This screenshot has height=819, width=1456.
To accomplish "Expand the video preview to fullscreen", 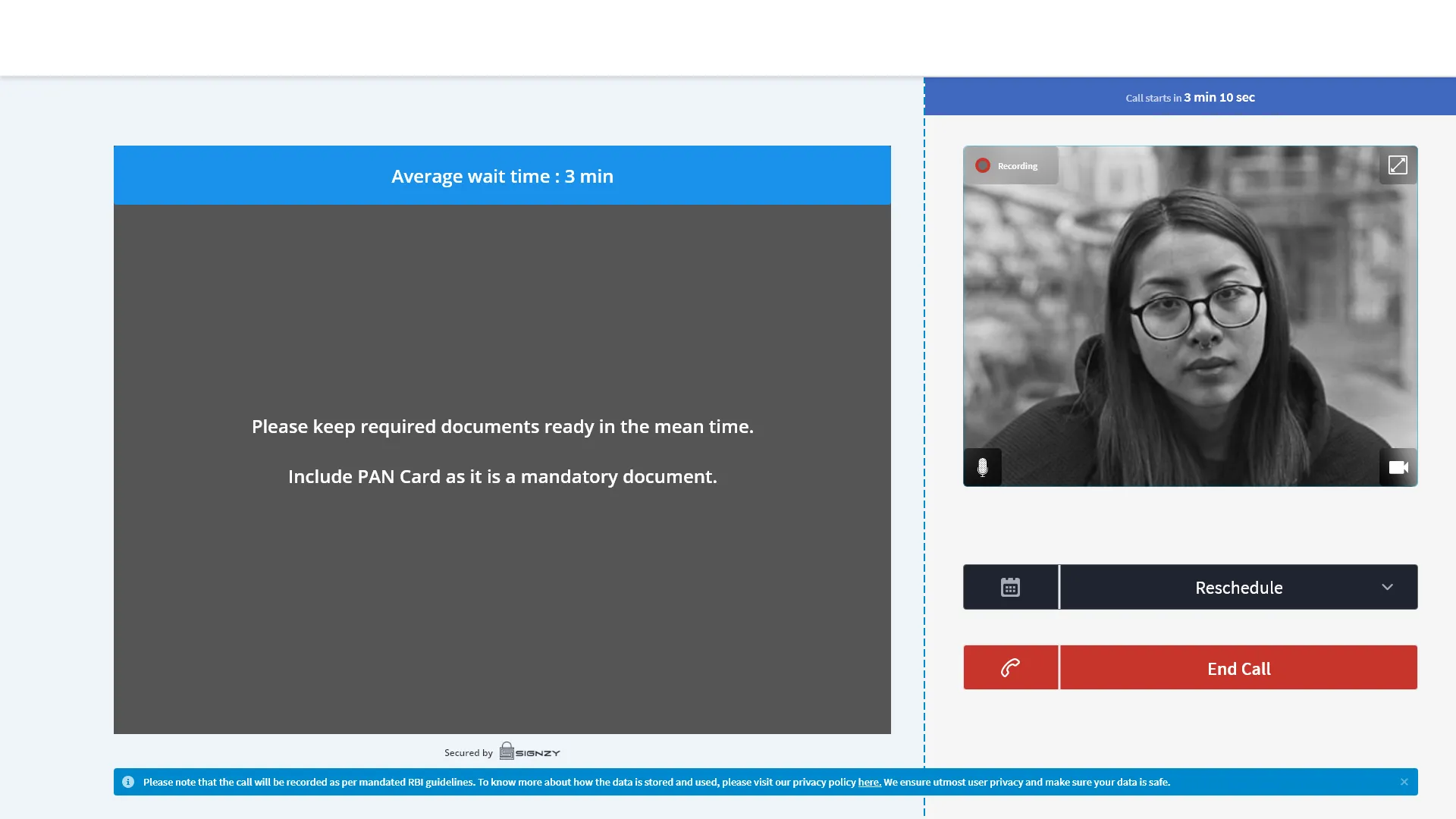I will [1398, 165].
